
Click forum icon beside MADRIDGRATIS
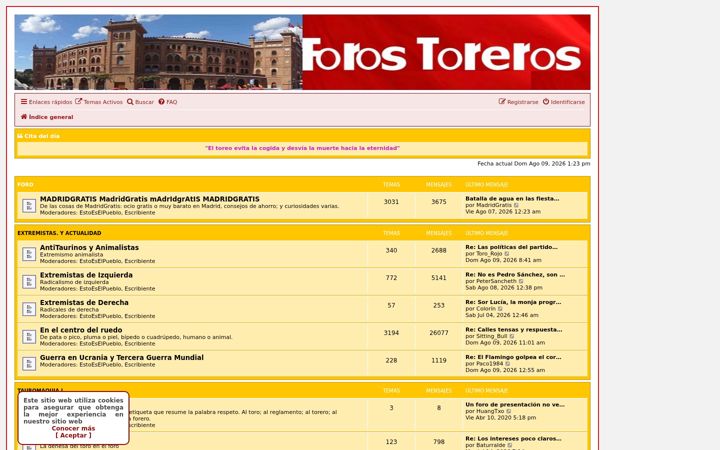pyautogui.click(x=29, y=205)
